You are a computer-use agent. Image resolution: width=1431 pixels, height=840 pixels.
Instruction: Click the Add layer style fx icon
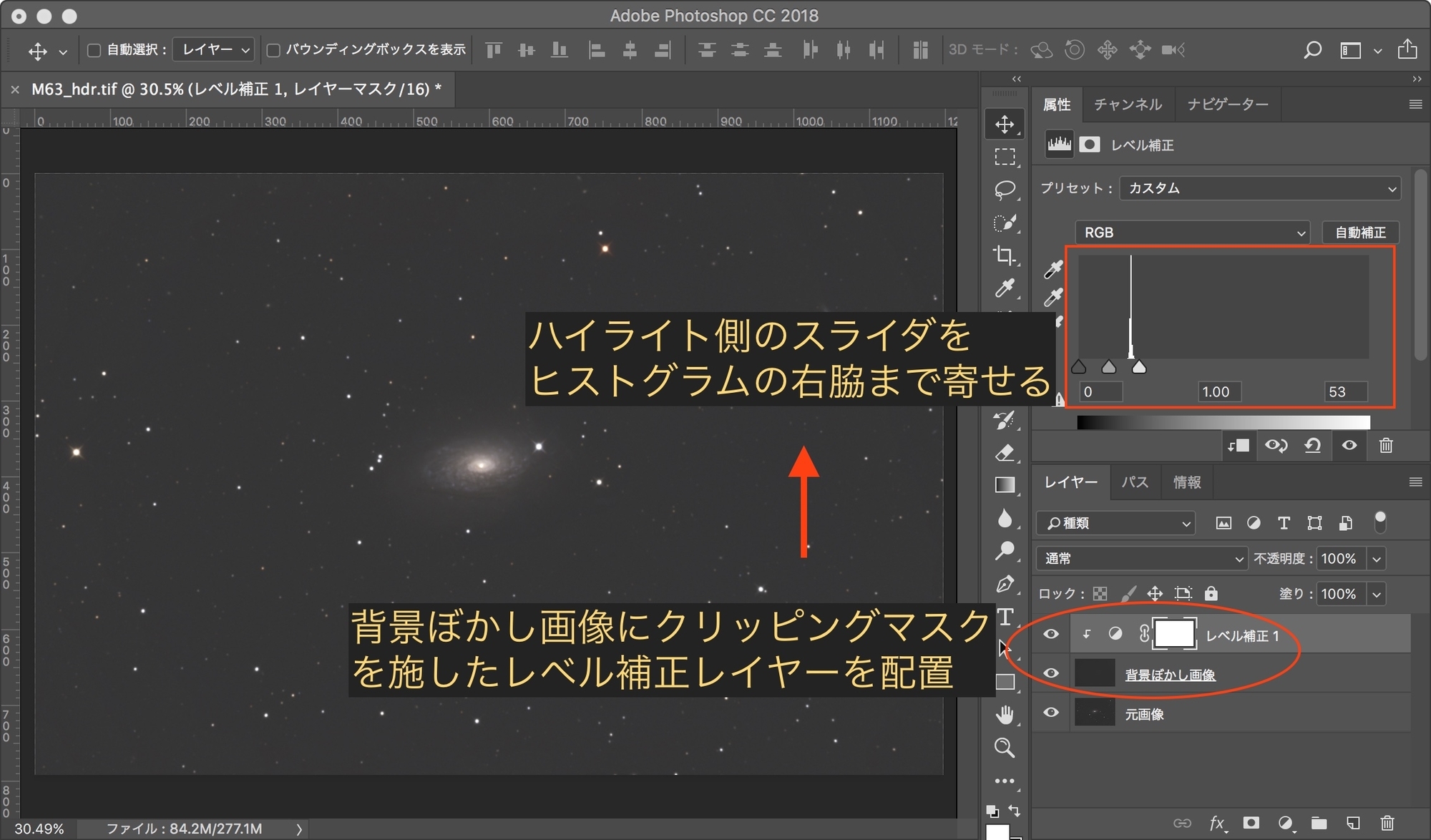[1218, 823]
